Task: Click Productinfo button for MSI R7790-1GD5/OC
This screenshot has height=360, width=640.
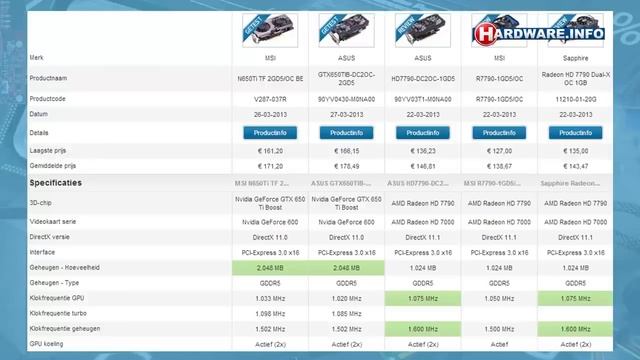Action: [499, 133]
